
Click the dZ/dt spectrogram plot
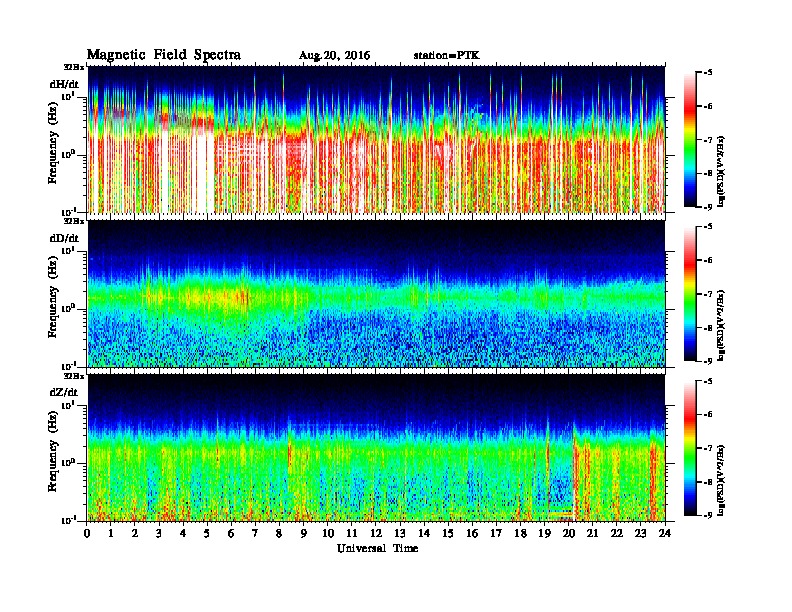click(x=376, y=448)
